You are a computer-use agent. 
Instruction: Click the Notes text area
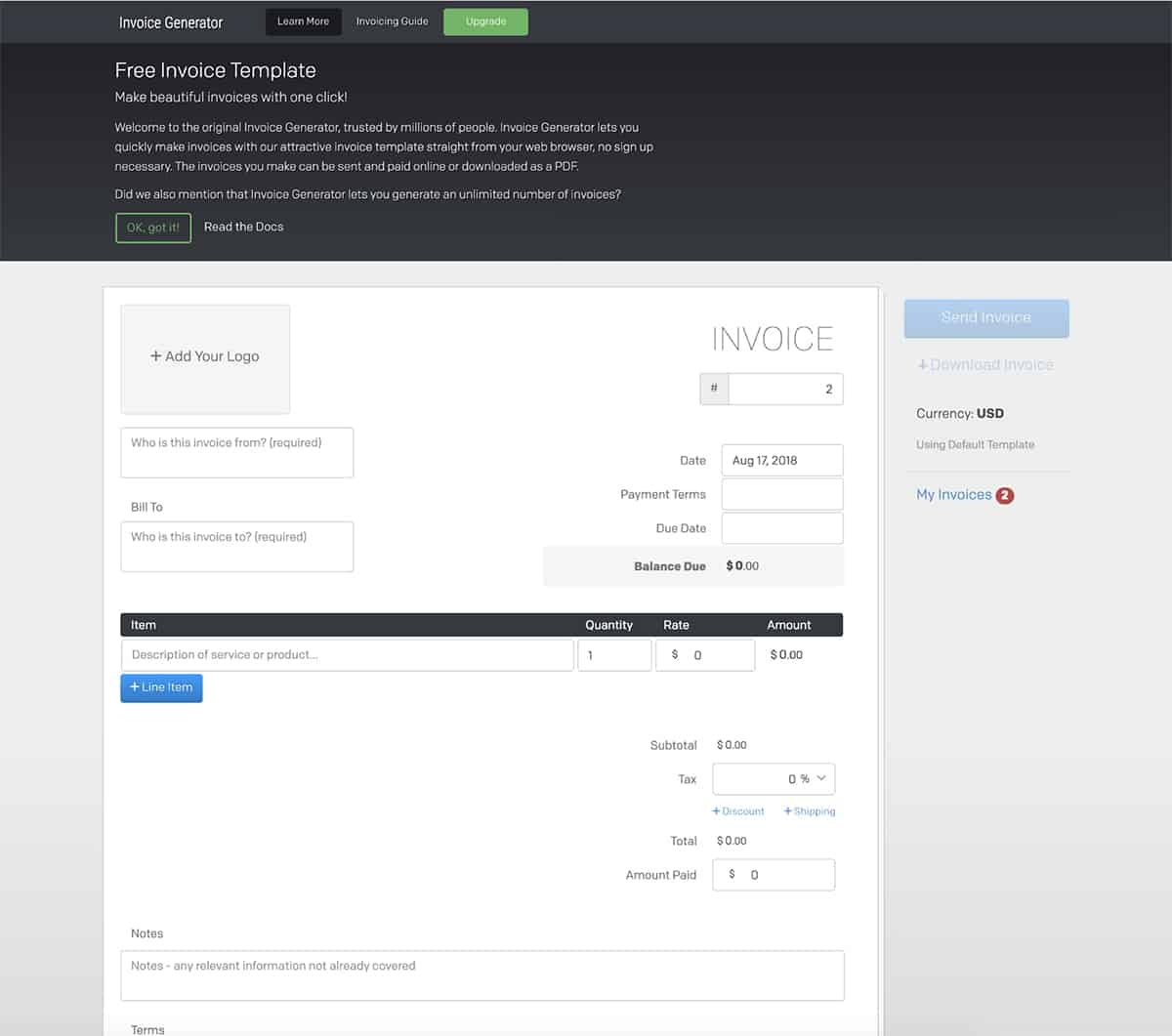pos(481,974)
